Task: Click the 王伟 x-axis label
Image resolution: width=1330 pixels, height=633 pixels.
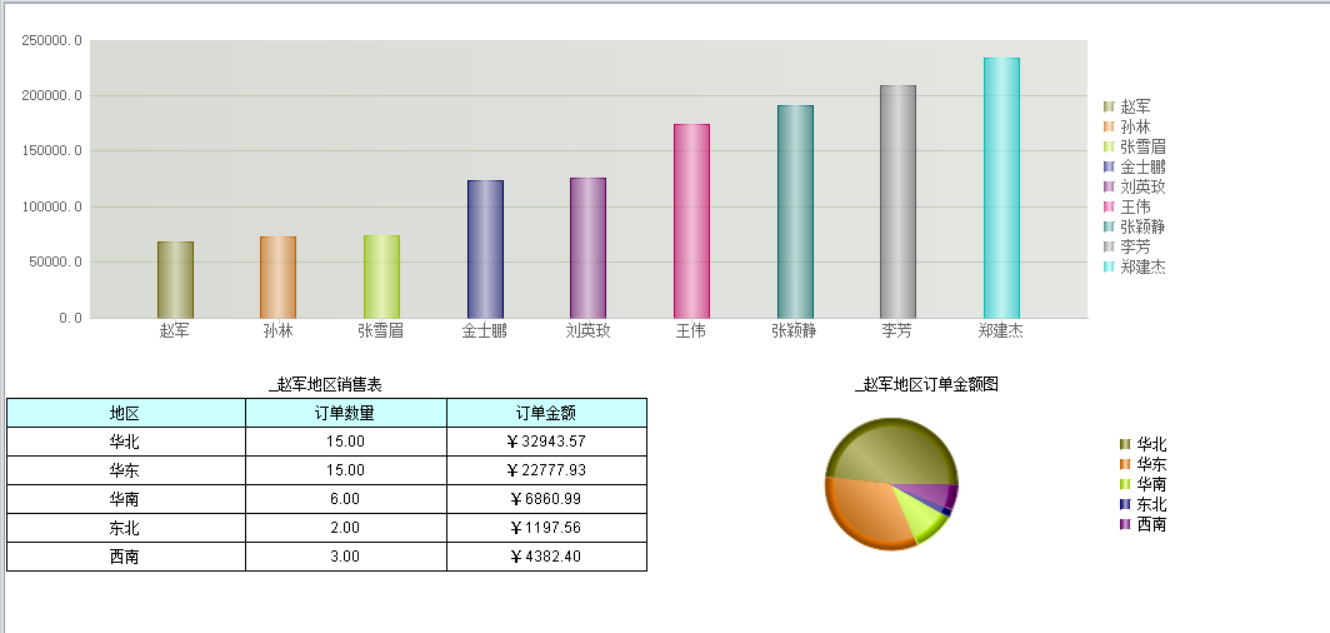Action: click(691, 331)
